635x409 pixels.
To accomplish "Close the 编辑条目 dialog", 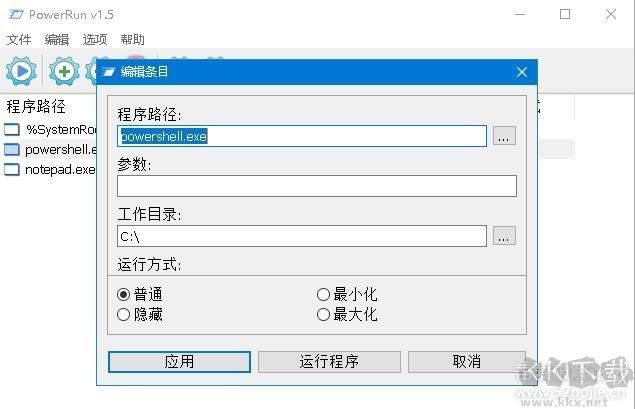I will 521,72.
